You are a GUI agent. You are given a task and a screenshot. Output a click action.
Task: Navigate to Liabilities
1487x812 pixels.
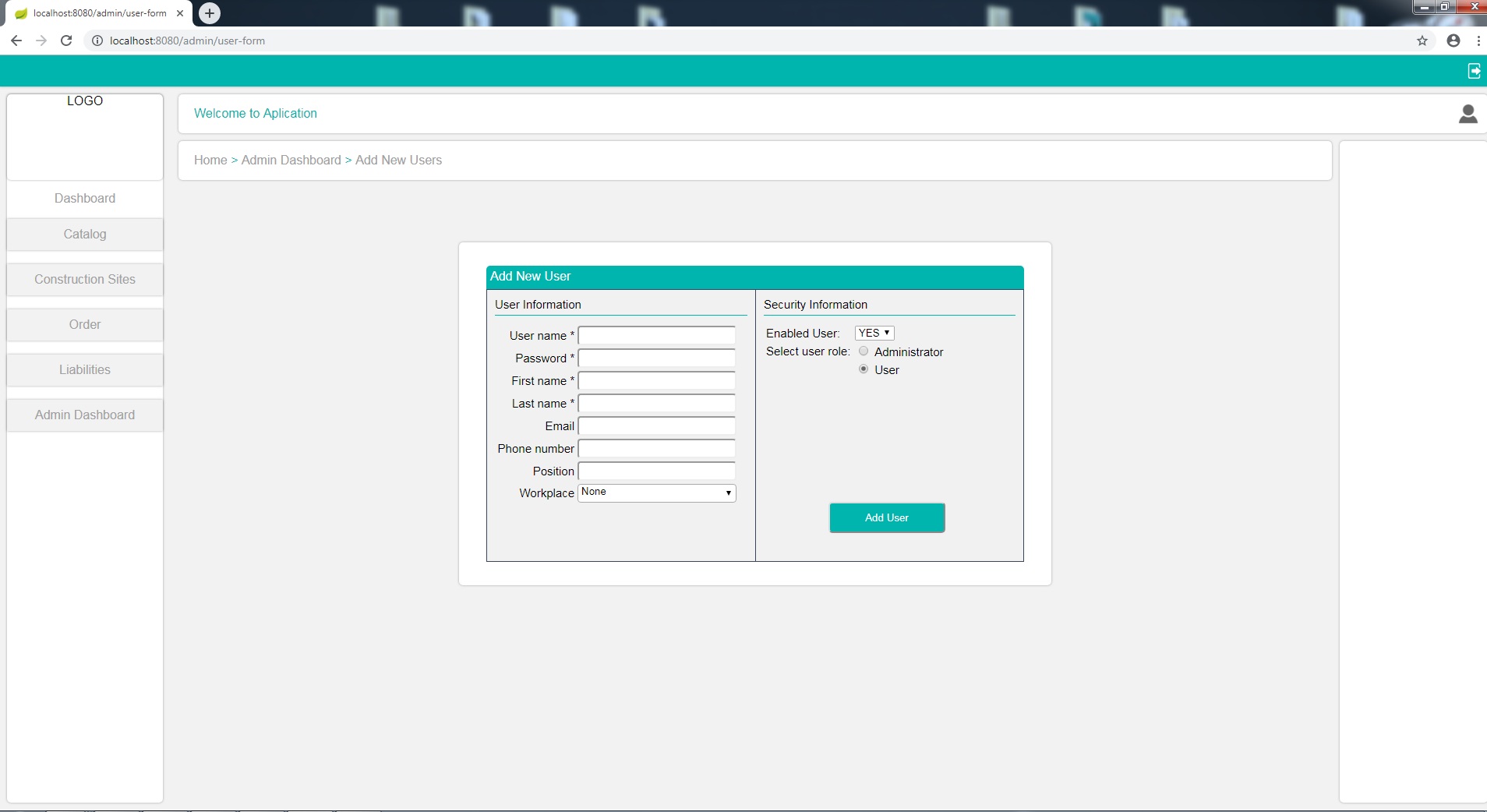(x=85, y=369)
